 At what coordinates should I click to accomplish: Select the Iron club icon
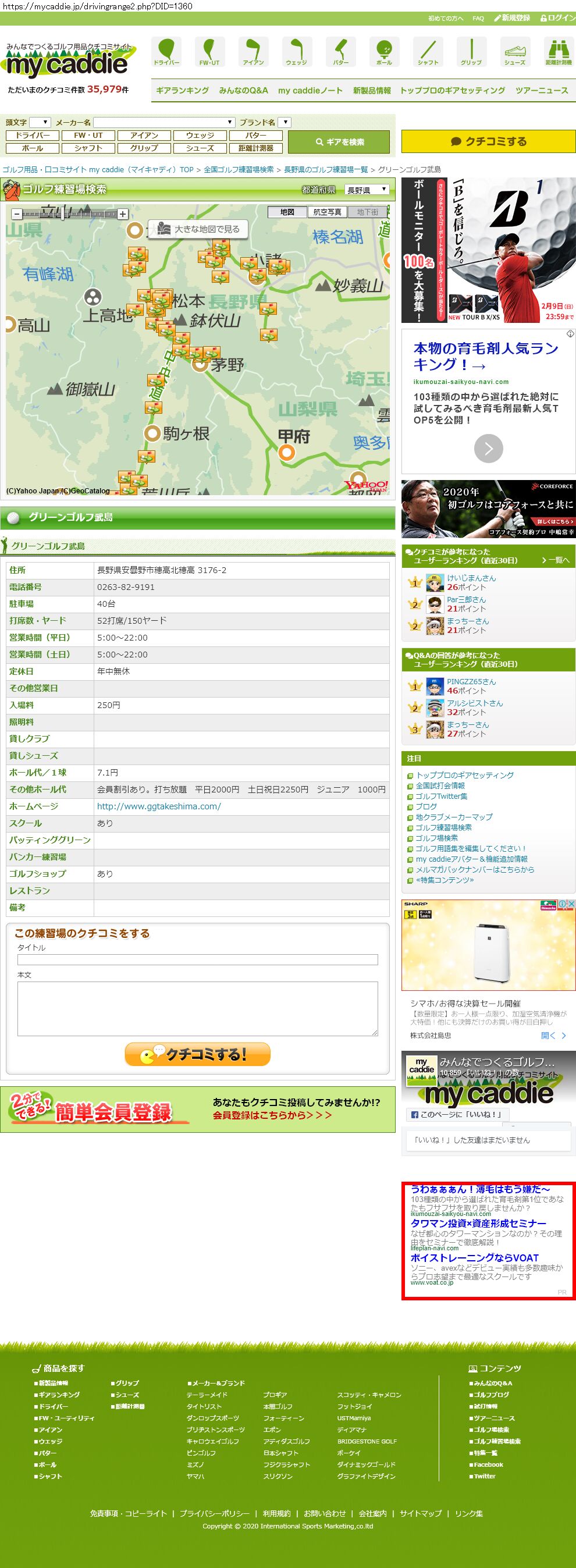pyautogui.click(x=253, y=51)
